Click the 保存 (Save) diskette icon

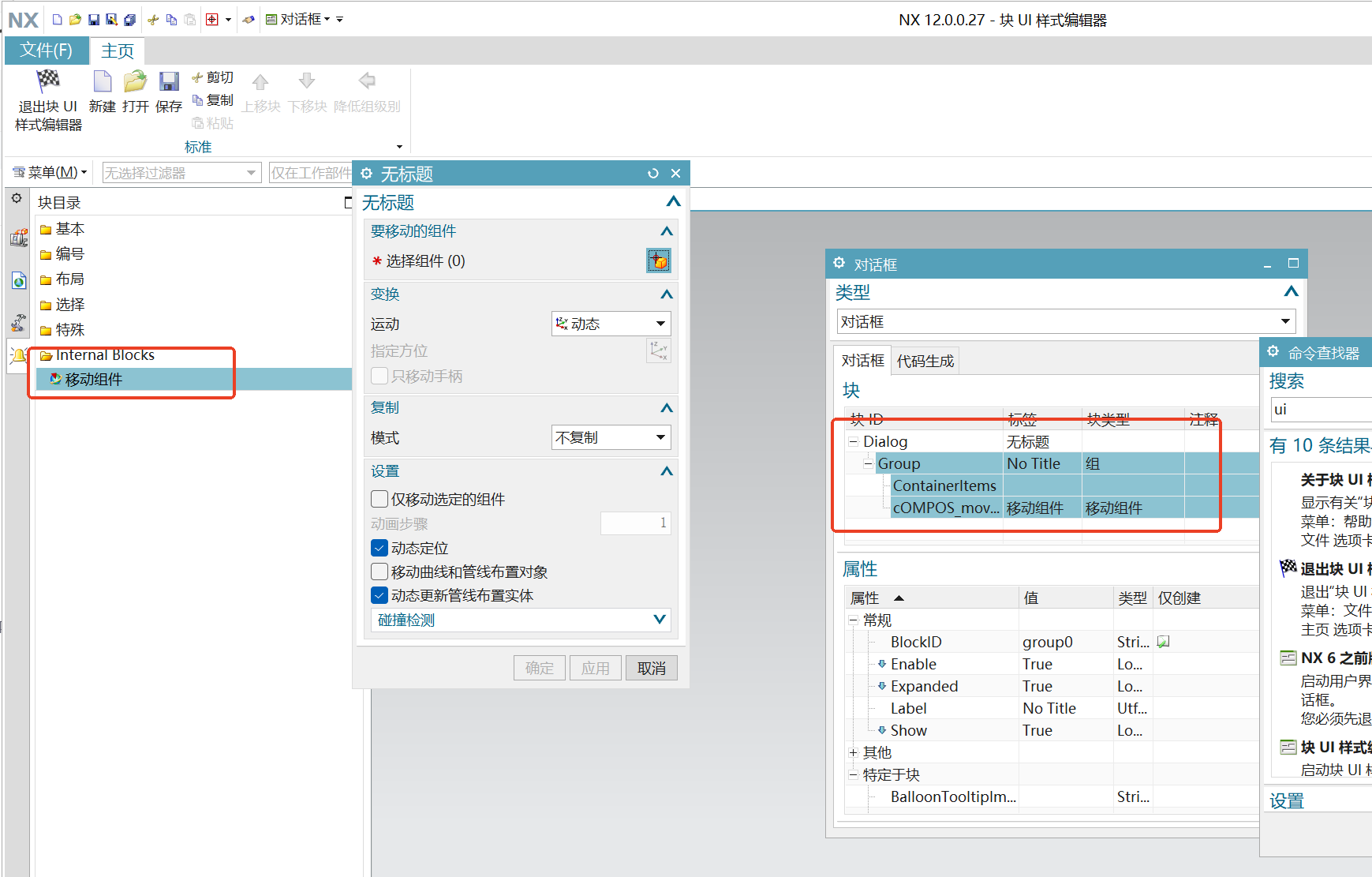tap(168, 82)
